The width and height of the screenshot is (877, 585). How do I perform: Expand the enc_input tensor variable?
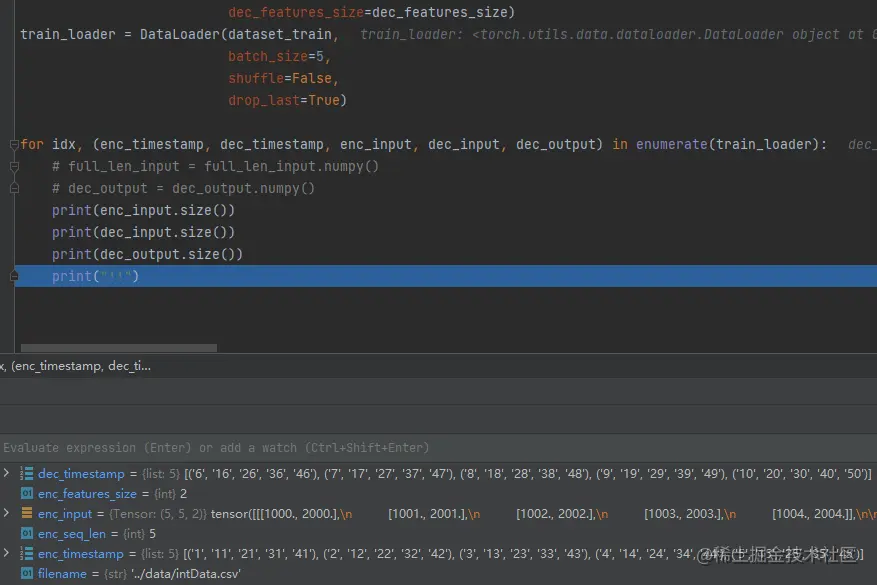click(x=6, y=513)
